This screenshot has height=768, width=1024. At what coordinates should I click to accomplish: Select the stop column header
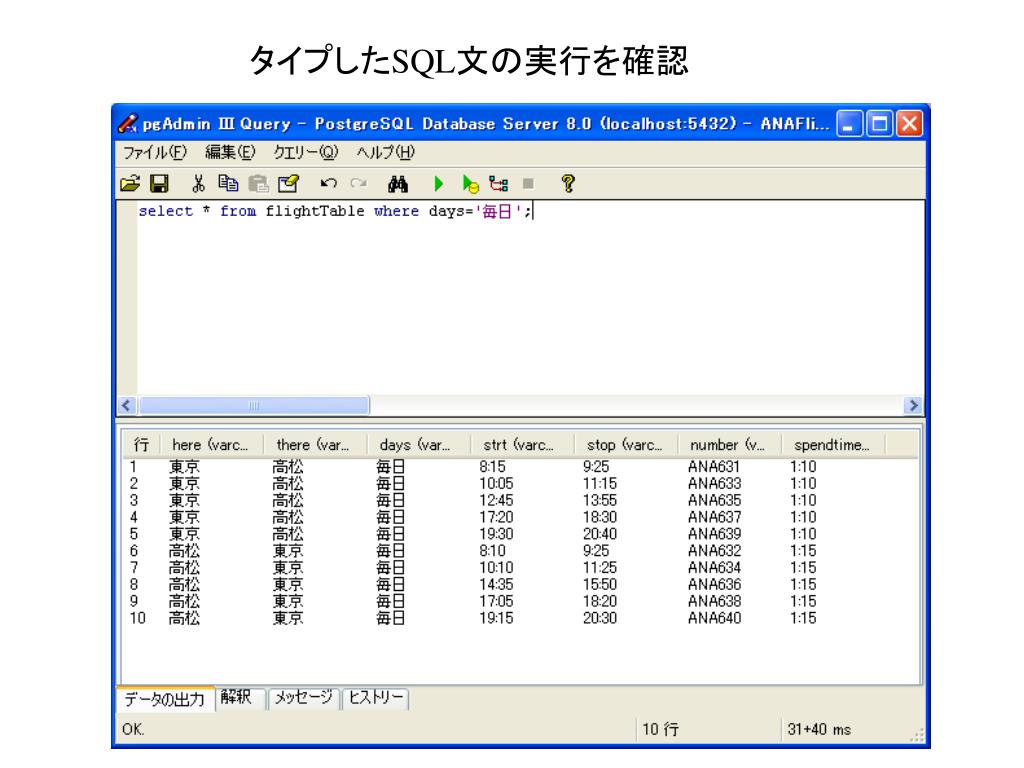coord(626,445)
